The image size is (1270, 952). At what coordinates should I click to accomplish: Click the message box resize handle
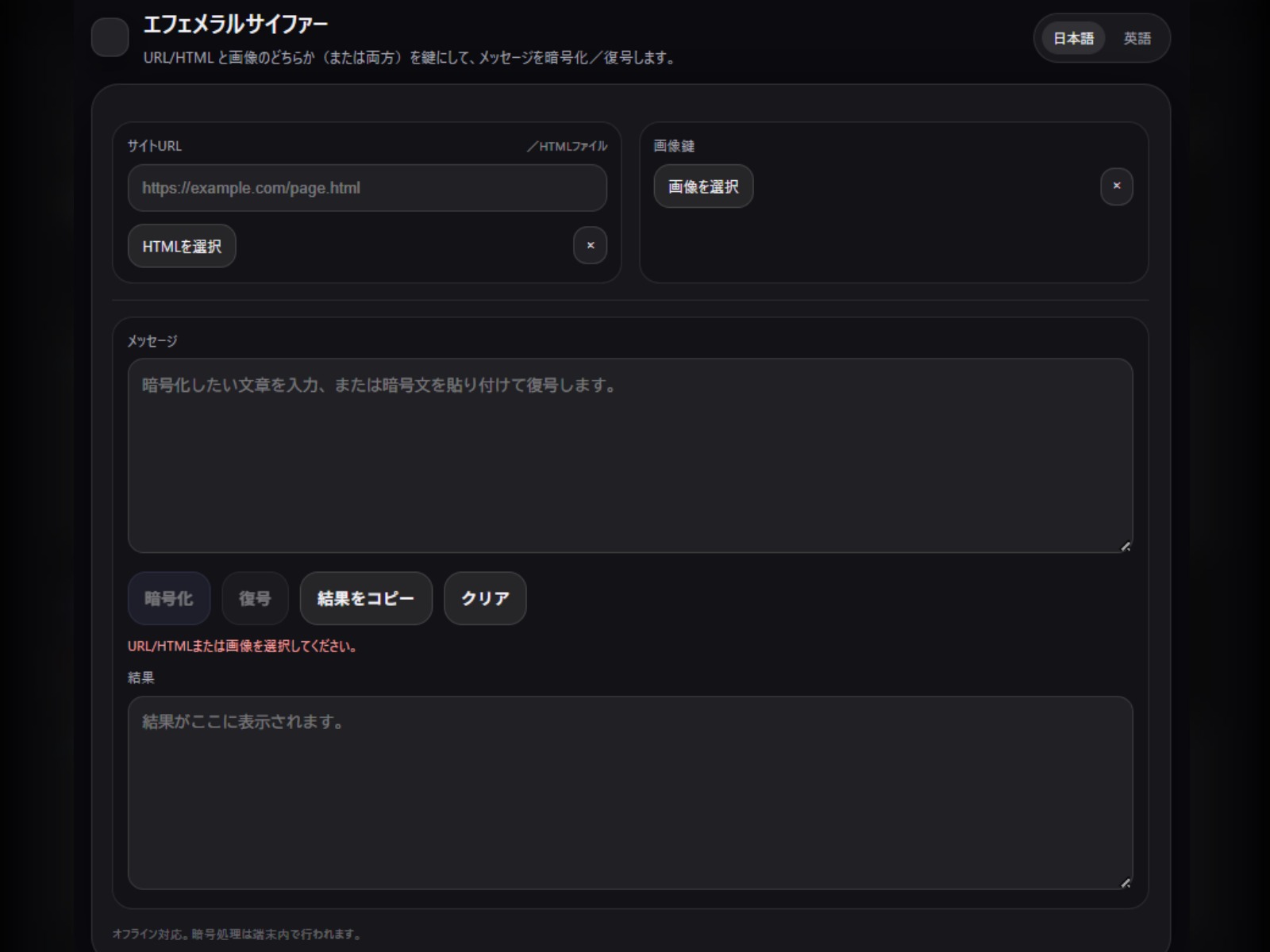coord(1125,546)
